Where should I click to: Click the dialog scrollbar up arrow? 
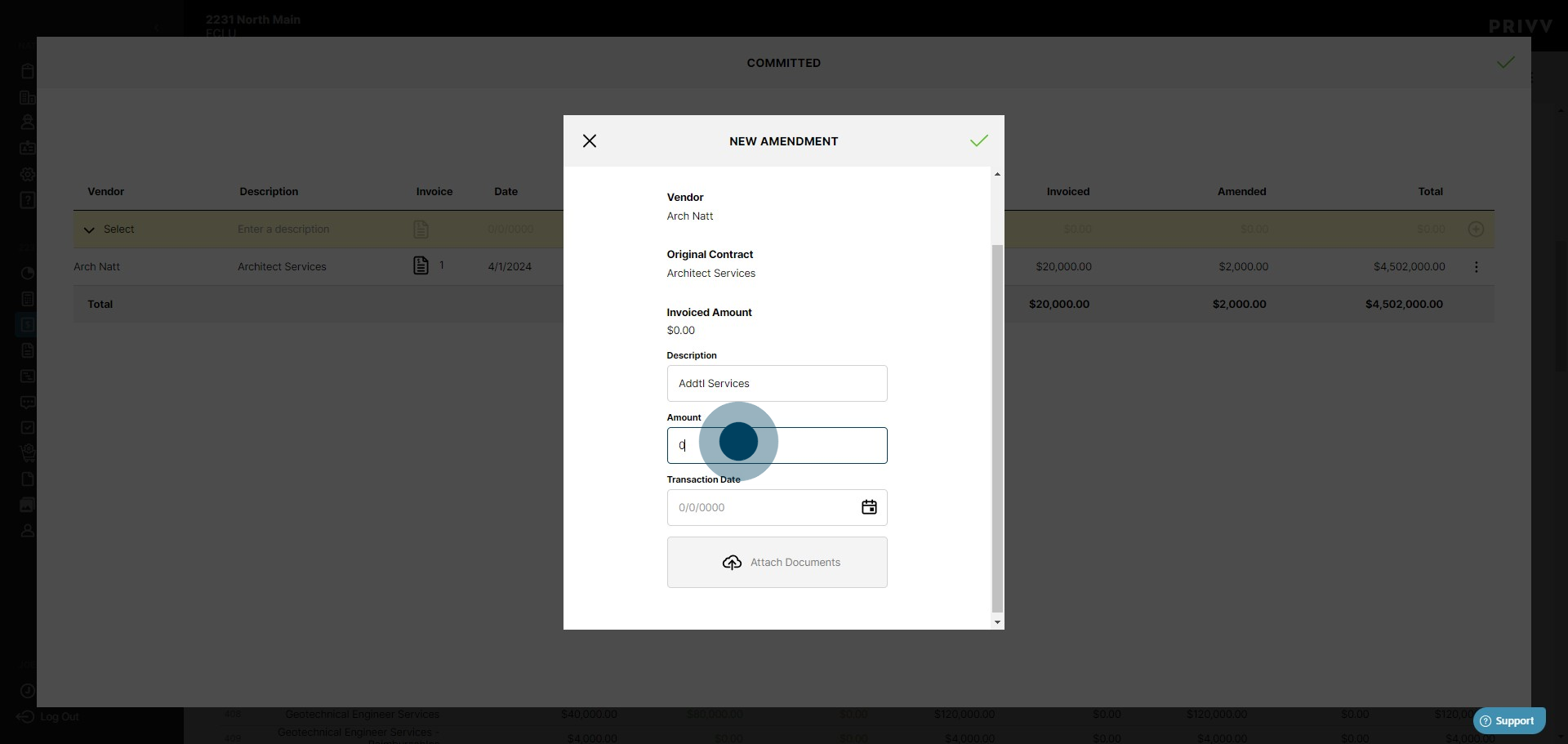click(x=997, y=174)
